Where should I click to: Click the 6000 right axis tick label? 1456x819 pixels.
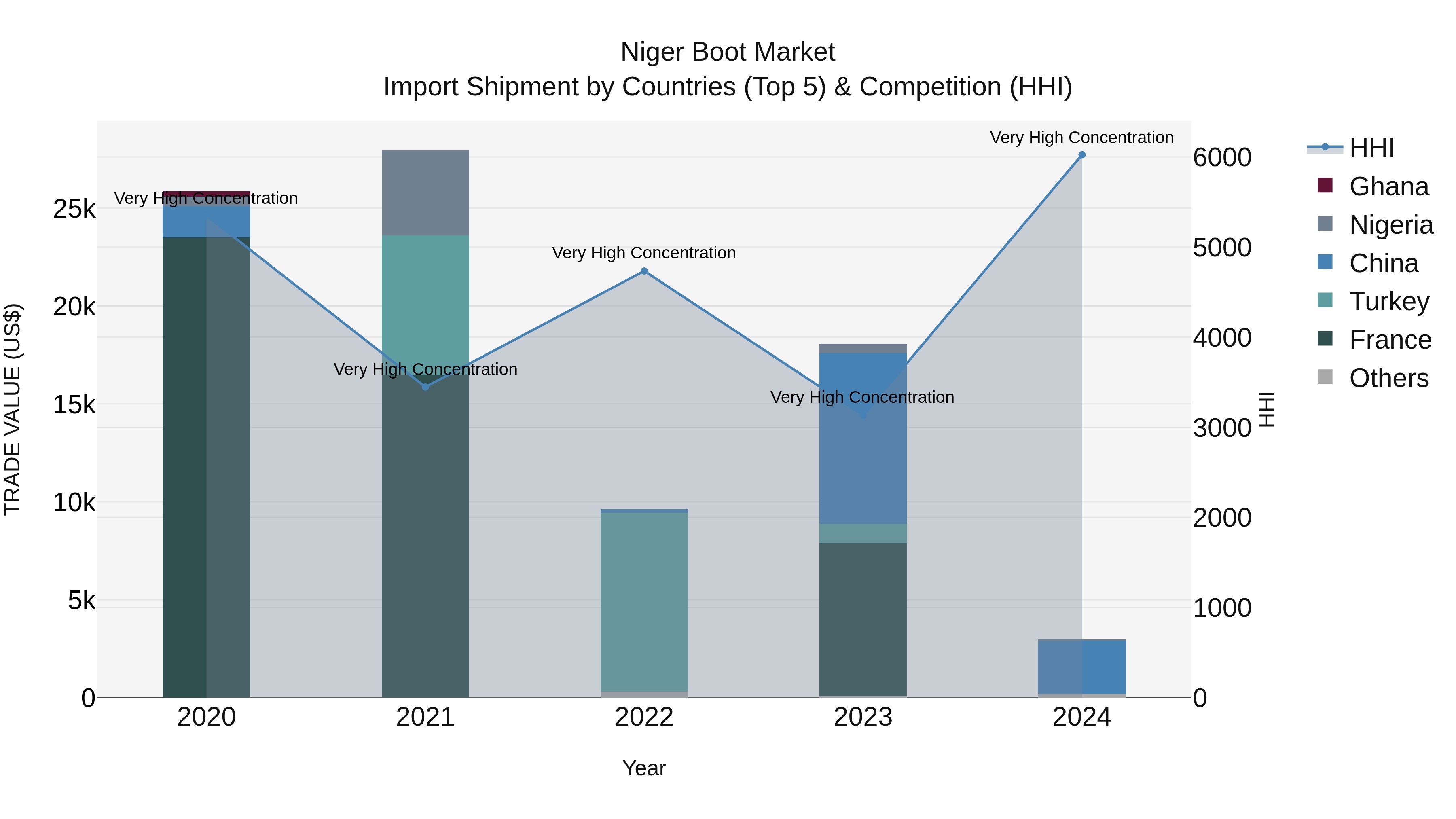(x=1222, y=157)
